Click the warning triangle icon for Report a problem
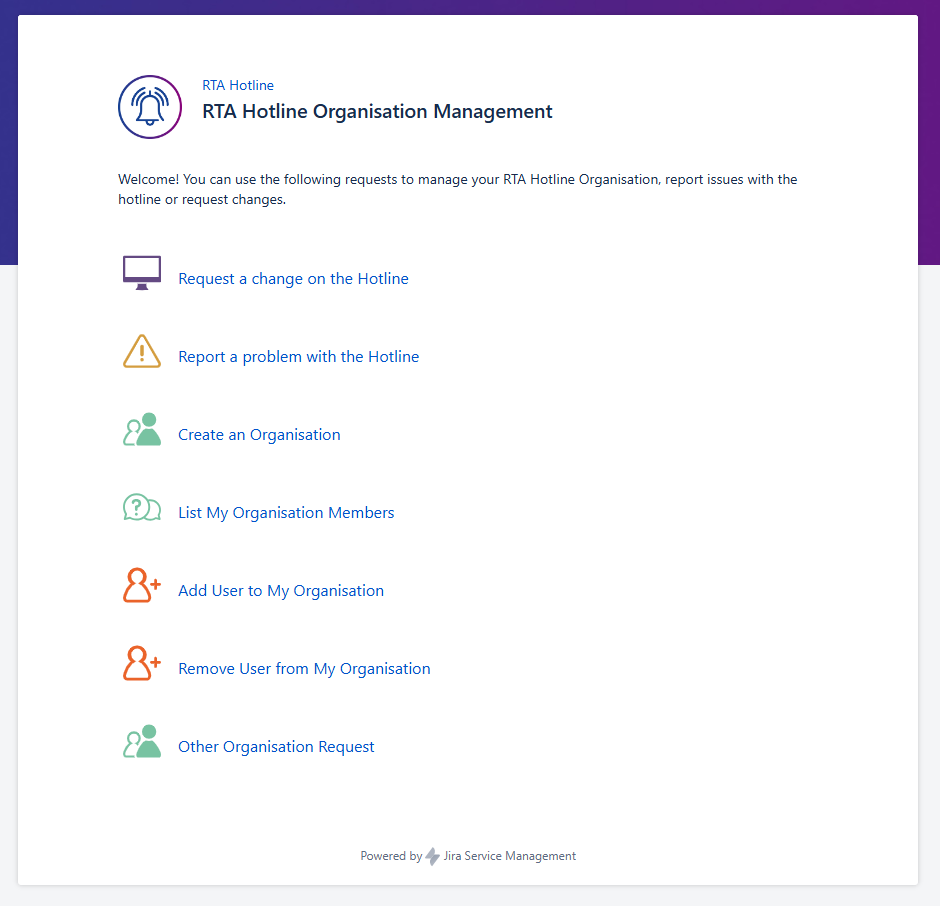This screenshot has width=940, height=906. click(142, 351)
